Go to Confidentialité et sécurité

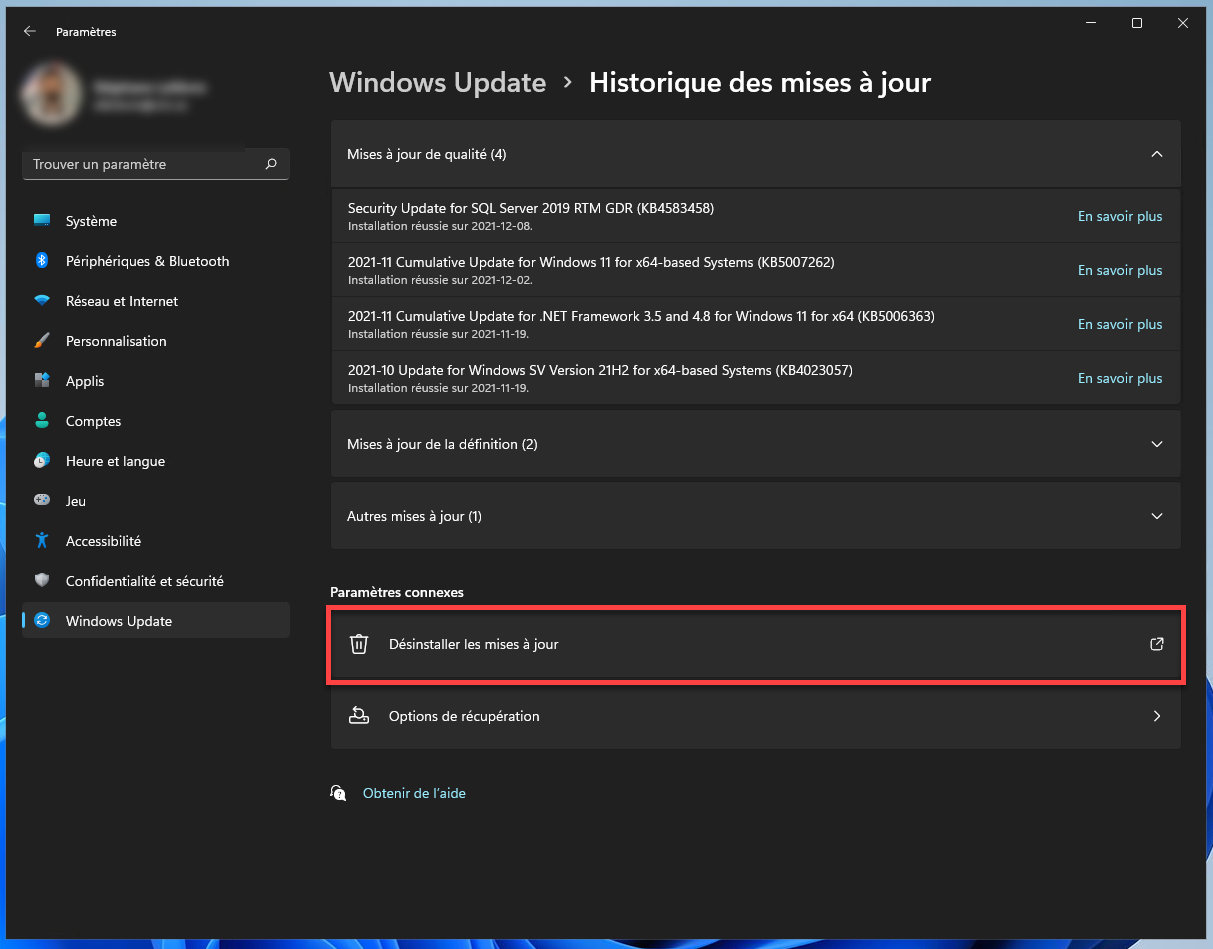(x=156, y=581)
